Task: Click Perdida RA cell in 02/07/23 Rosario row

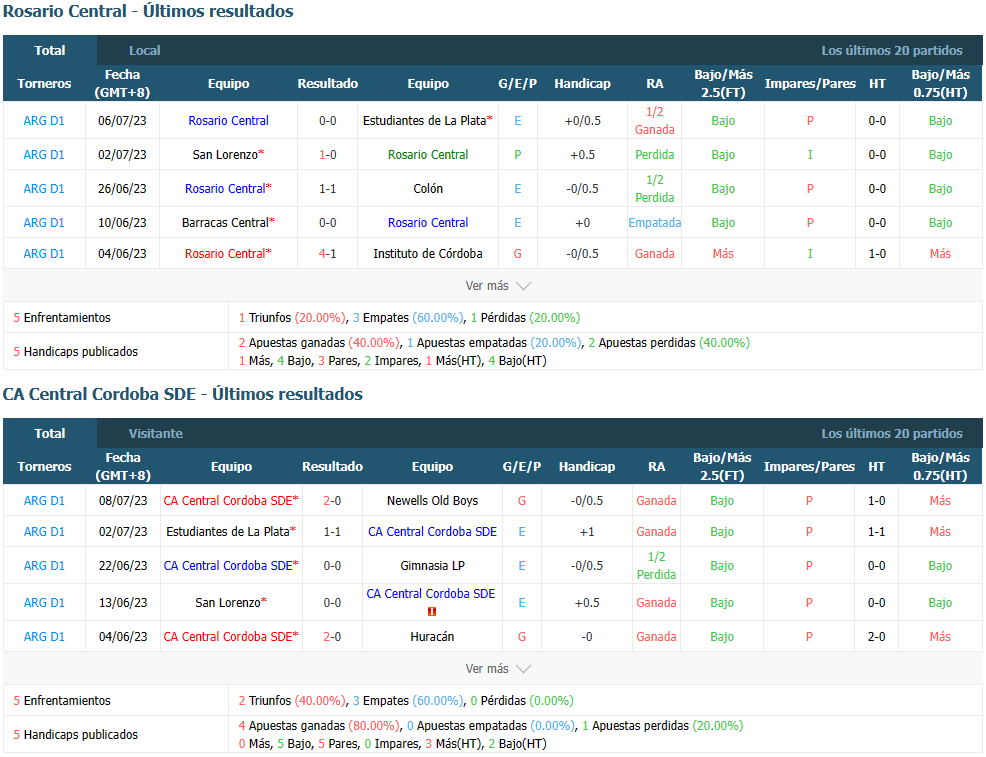Action: pos(655,155)
